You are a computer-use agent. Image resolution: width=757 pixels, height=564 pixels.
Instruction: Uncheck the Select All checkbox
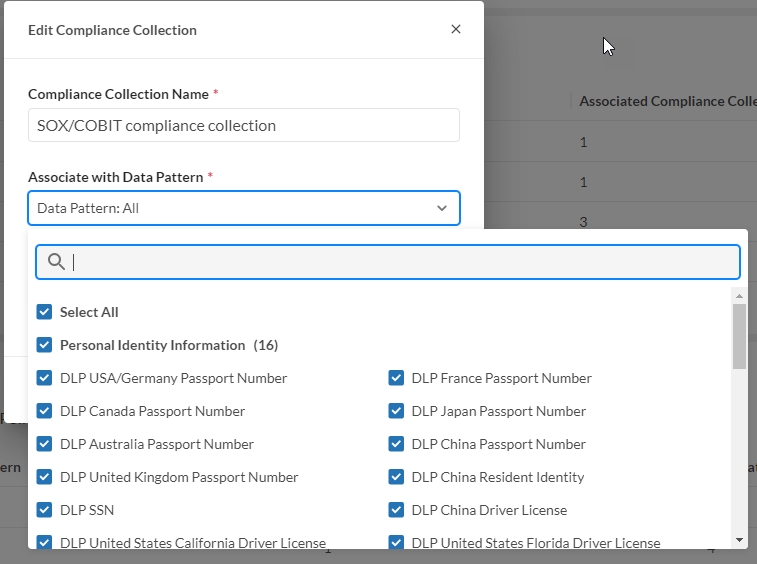coord(44,312)
